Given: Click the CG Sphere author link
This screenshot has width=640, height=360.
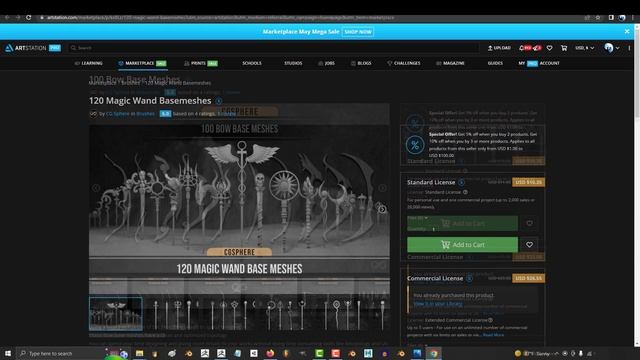Looking at the screenshot, I should (118, 114).
